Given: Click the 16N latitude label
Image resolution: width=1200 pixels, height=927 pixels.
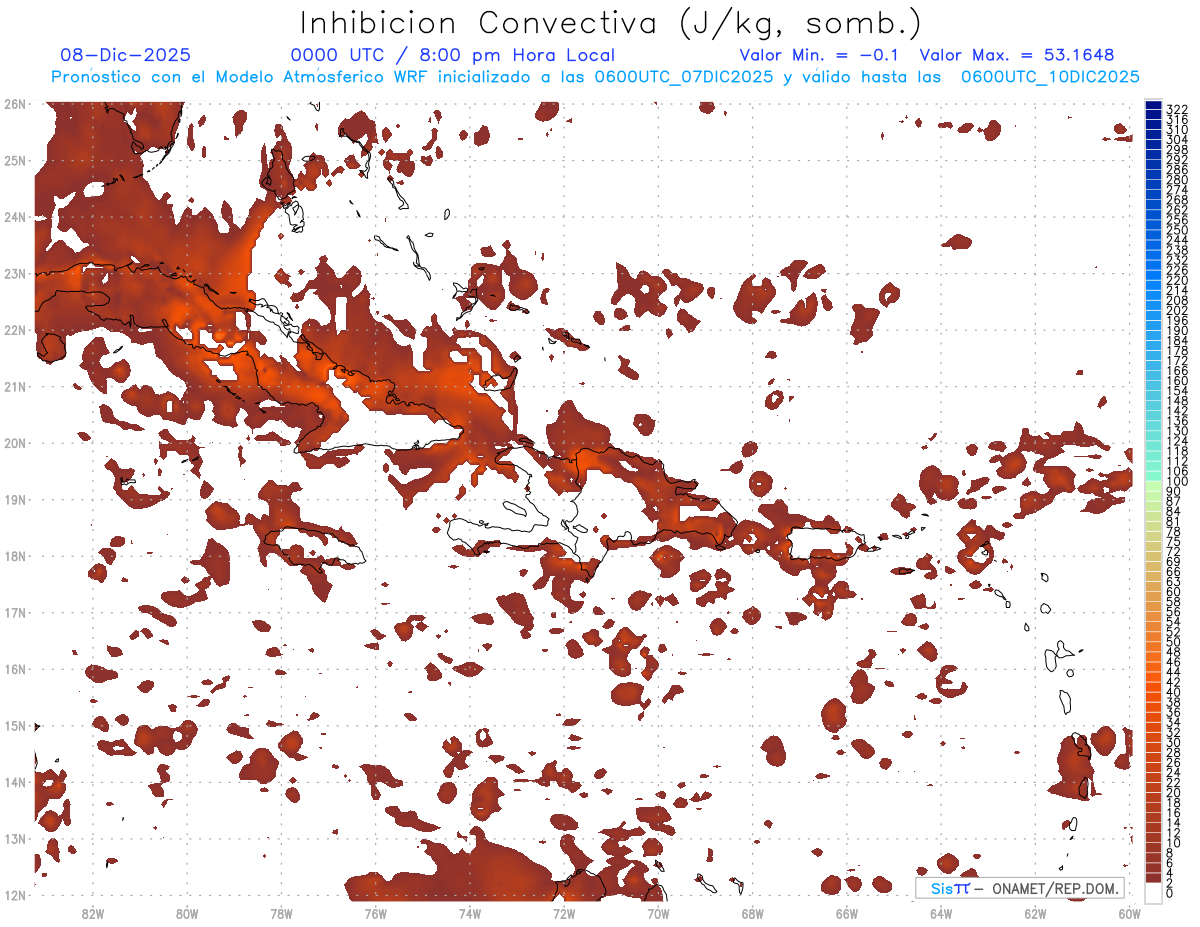Looking at the screenshot, I should (x=14, y=669).
